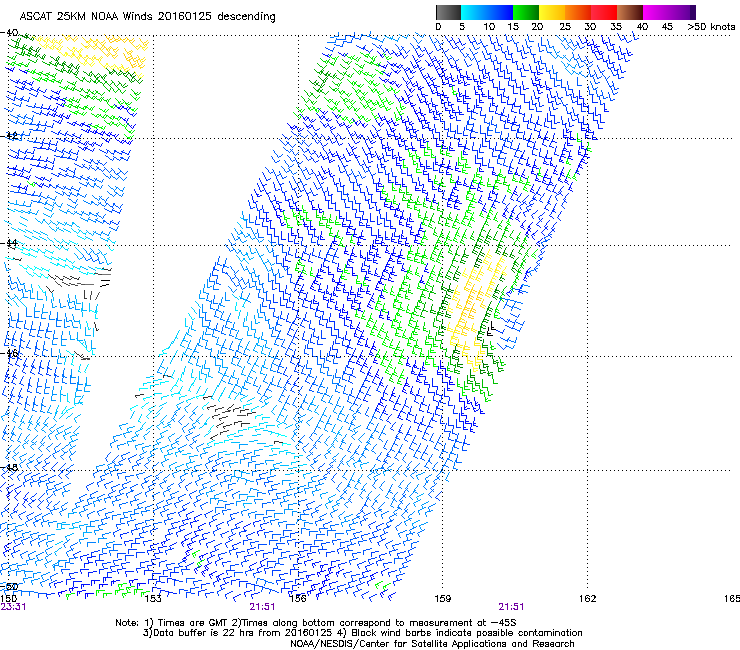
Task: Click the '162' longitude axis label
Action: (587, 599)
